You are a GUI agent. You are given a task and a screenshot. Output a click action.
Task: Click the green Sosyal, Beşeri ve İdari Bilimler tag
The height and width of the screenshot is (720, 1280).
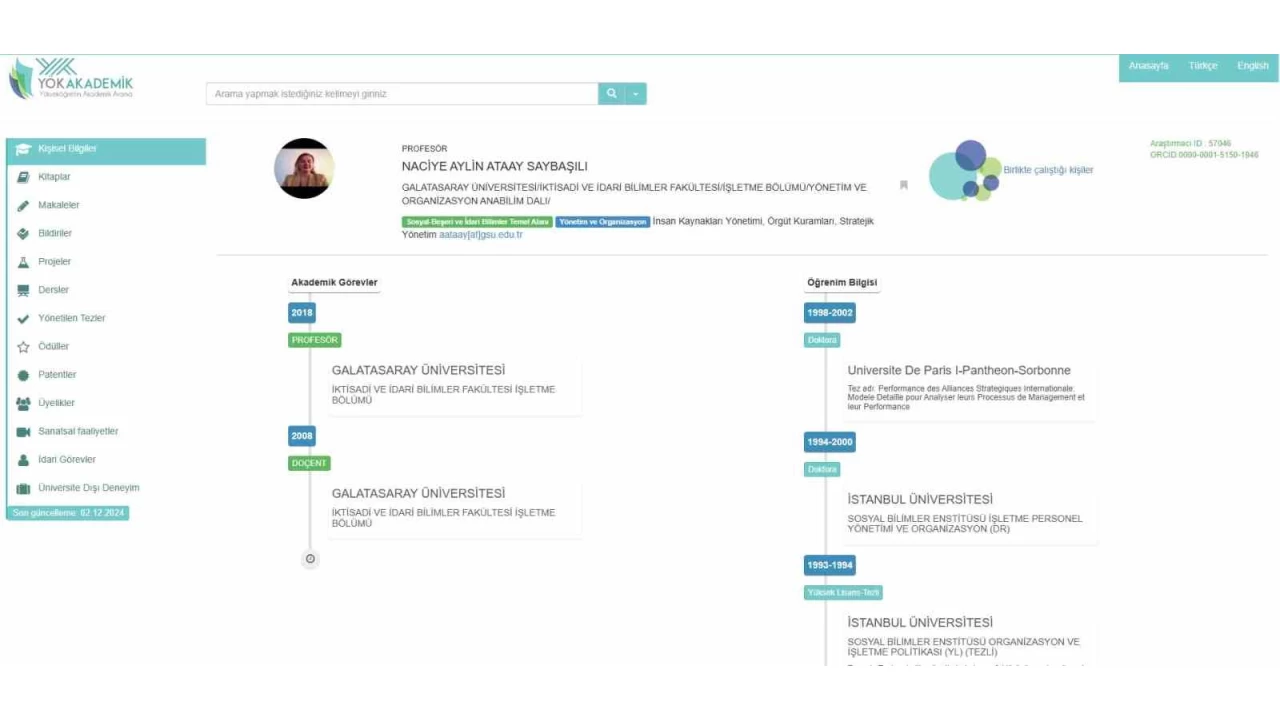tap(477, 222)
